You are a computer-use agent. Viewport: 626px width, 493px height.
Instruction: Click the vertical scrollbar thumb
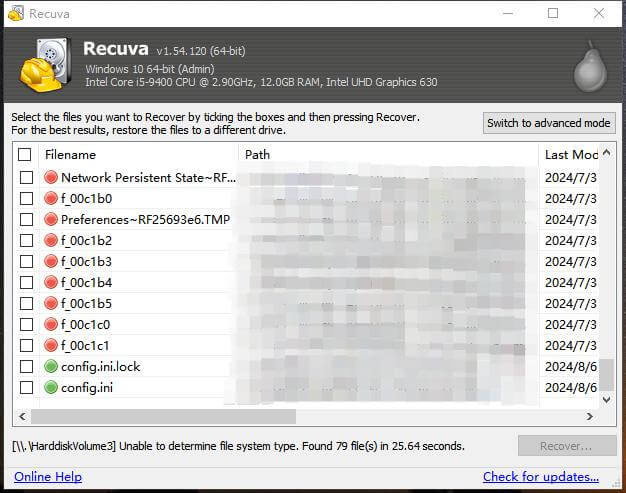(x=606, y=375)
